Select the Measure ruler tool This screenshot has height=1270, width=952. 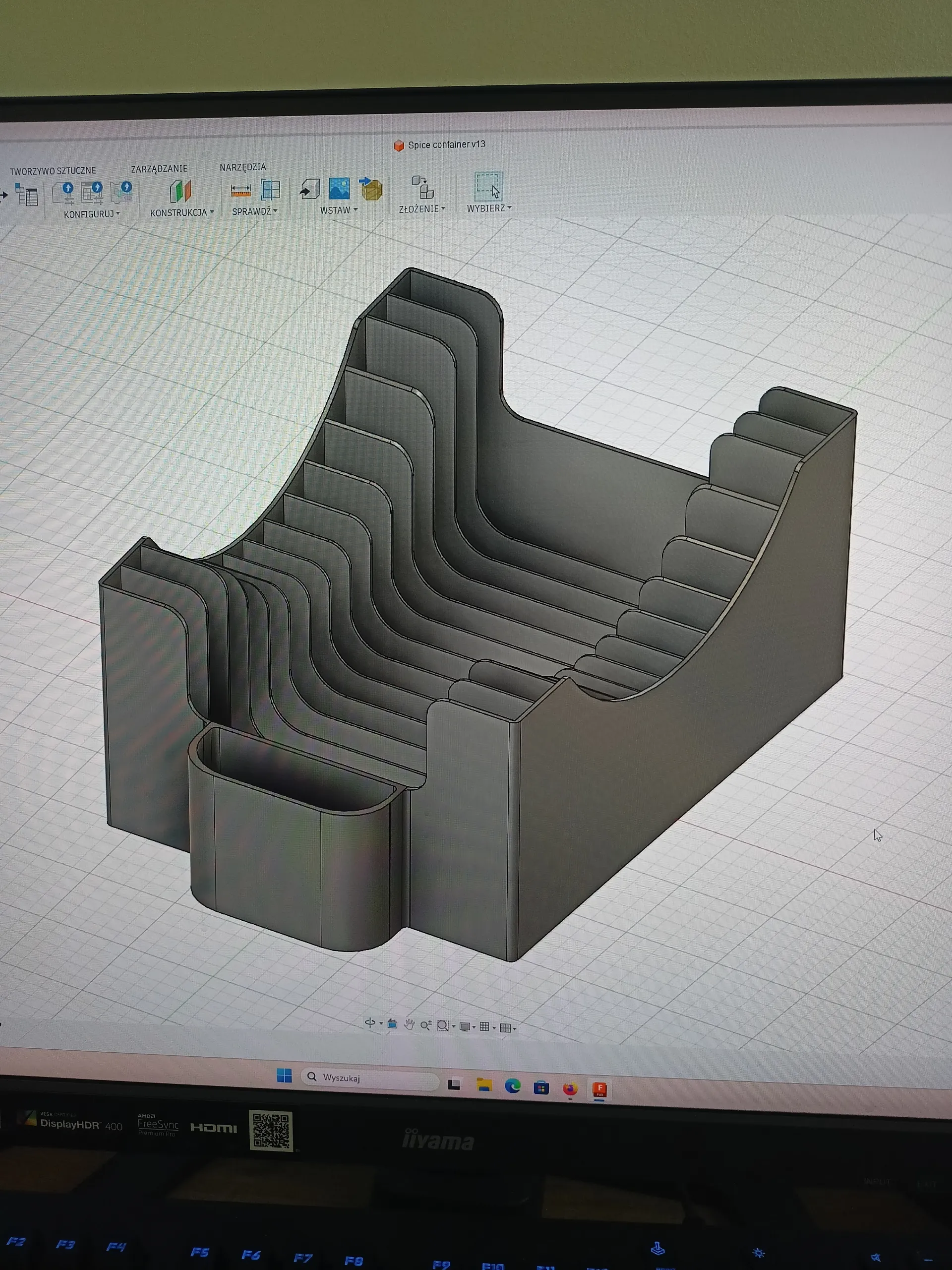tap(240, 190)
